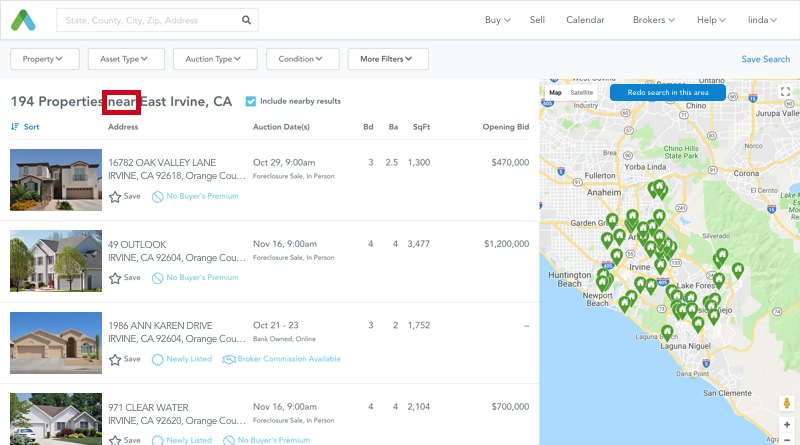This screenshot has width=800, height=445.
Task: Click the Save Search link
Action: [x=765, y=59]
